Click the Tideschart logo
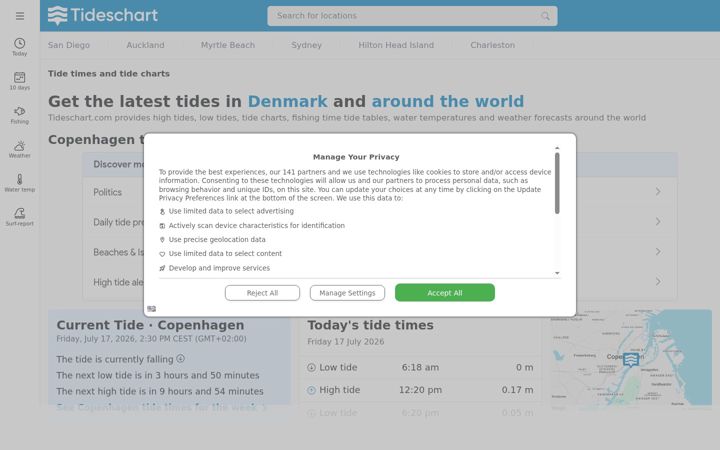Image resolution: width=720 pixels, height=450 pixels. click(103, 16)
